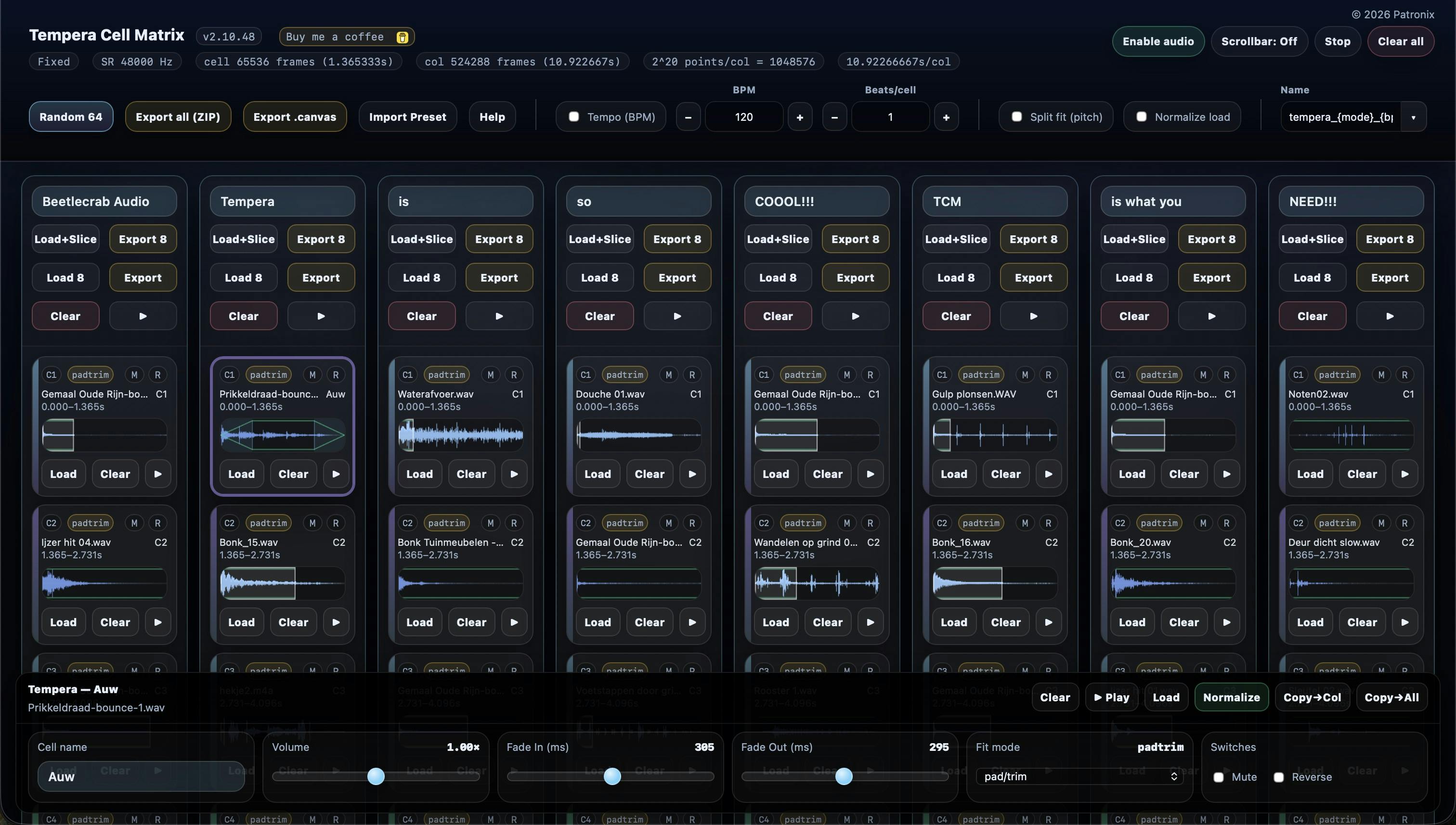1456x825 pixels.
Task: Click padtrim badge on Douche 01.wav cell
Action: point(624,374)
